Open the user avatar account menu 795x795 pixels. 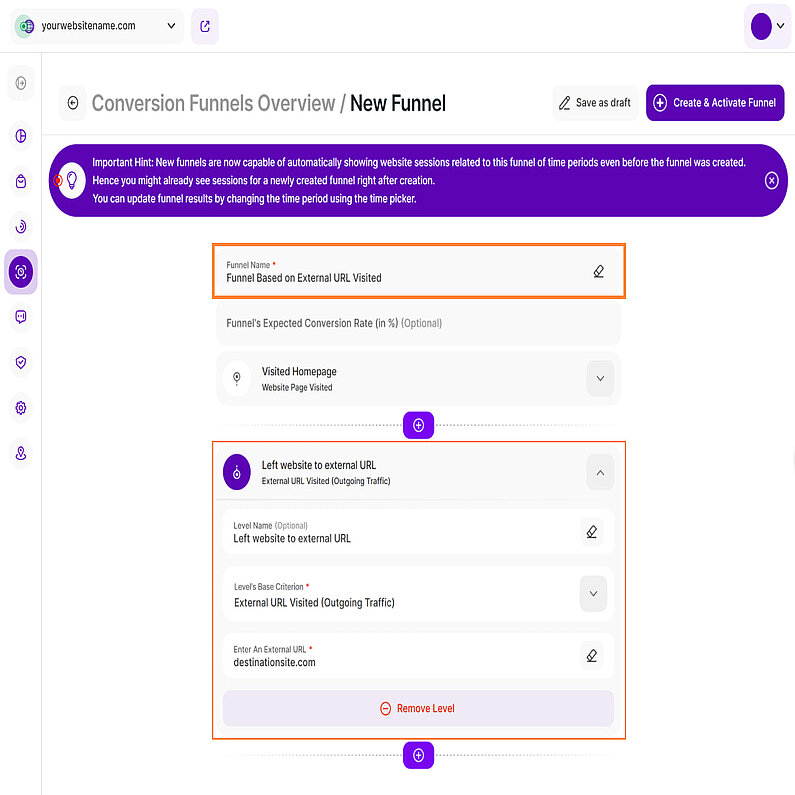click(x=767, y=27)
